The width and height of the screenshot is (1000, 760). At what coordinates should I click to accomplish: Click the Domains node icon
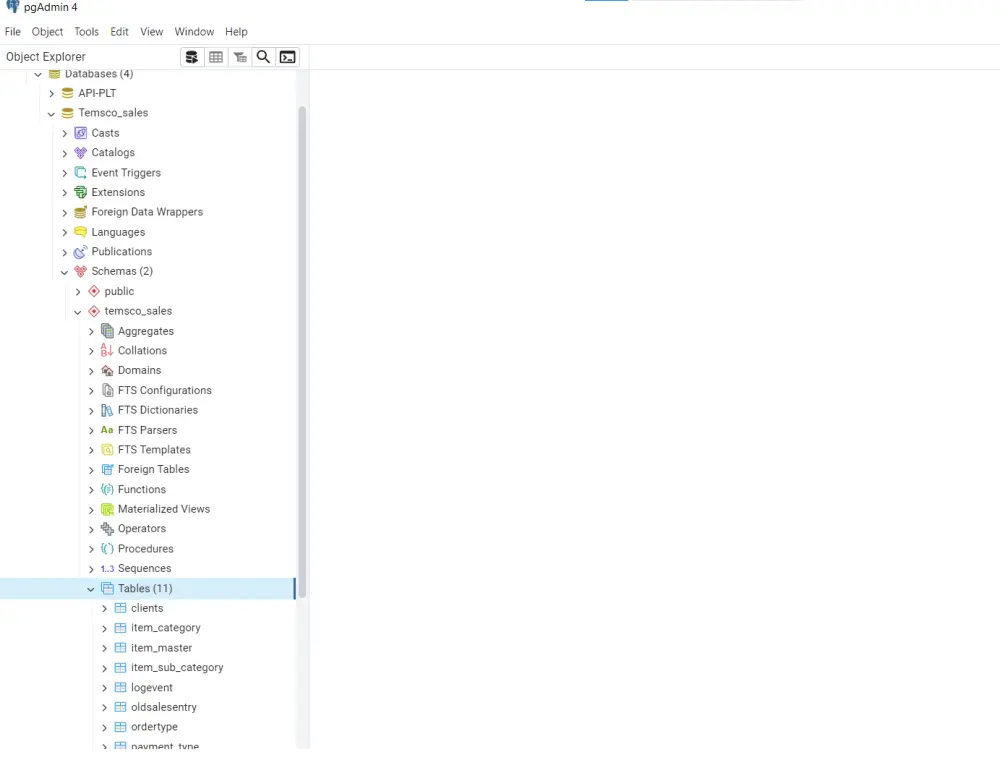tap(107, 370)
